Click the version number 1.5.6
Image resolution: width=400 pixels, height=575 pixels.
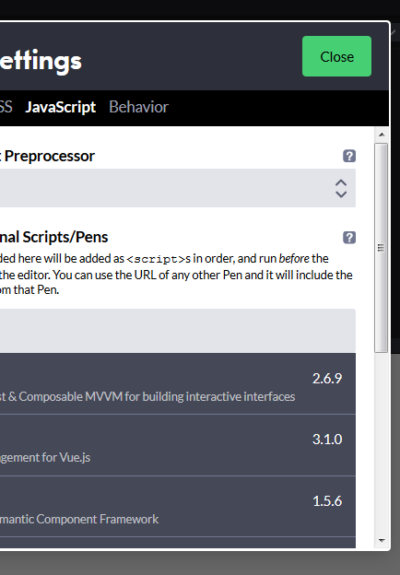click(327, 501)
